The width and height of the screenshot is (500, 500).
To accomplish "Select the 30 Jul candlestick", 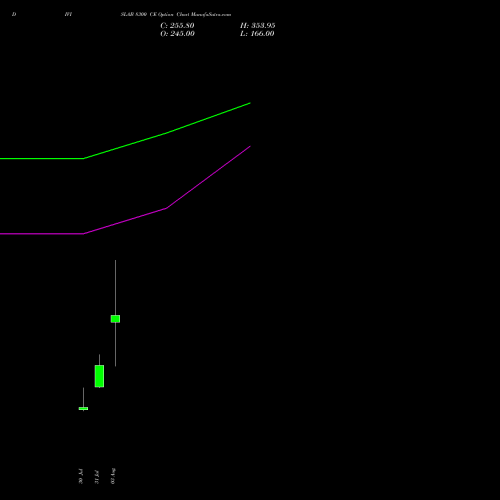I will [x=83, y=408].
